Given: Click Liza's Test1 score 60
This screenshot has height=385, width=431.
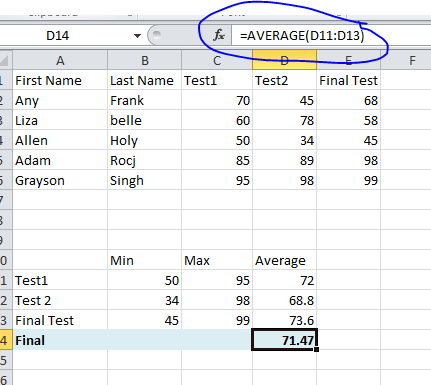Looking at the screenshot, I should (x=217, y=120).
